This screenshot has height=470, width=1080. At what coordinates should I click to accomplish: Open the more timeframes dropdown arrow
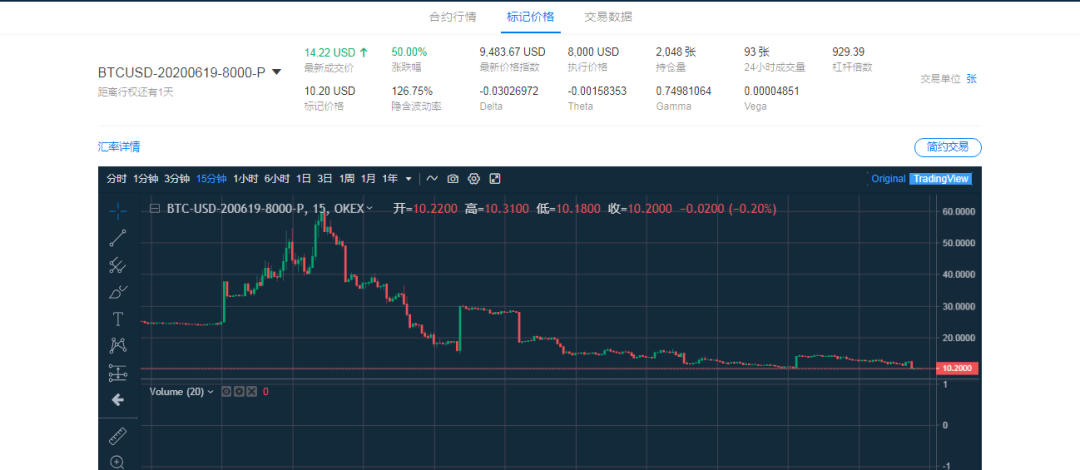tap(408, 179)
